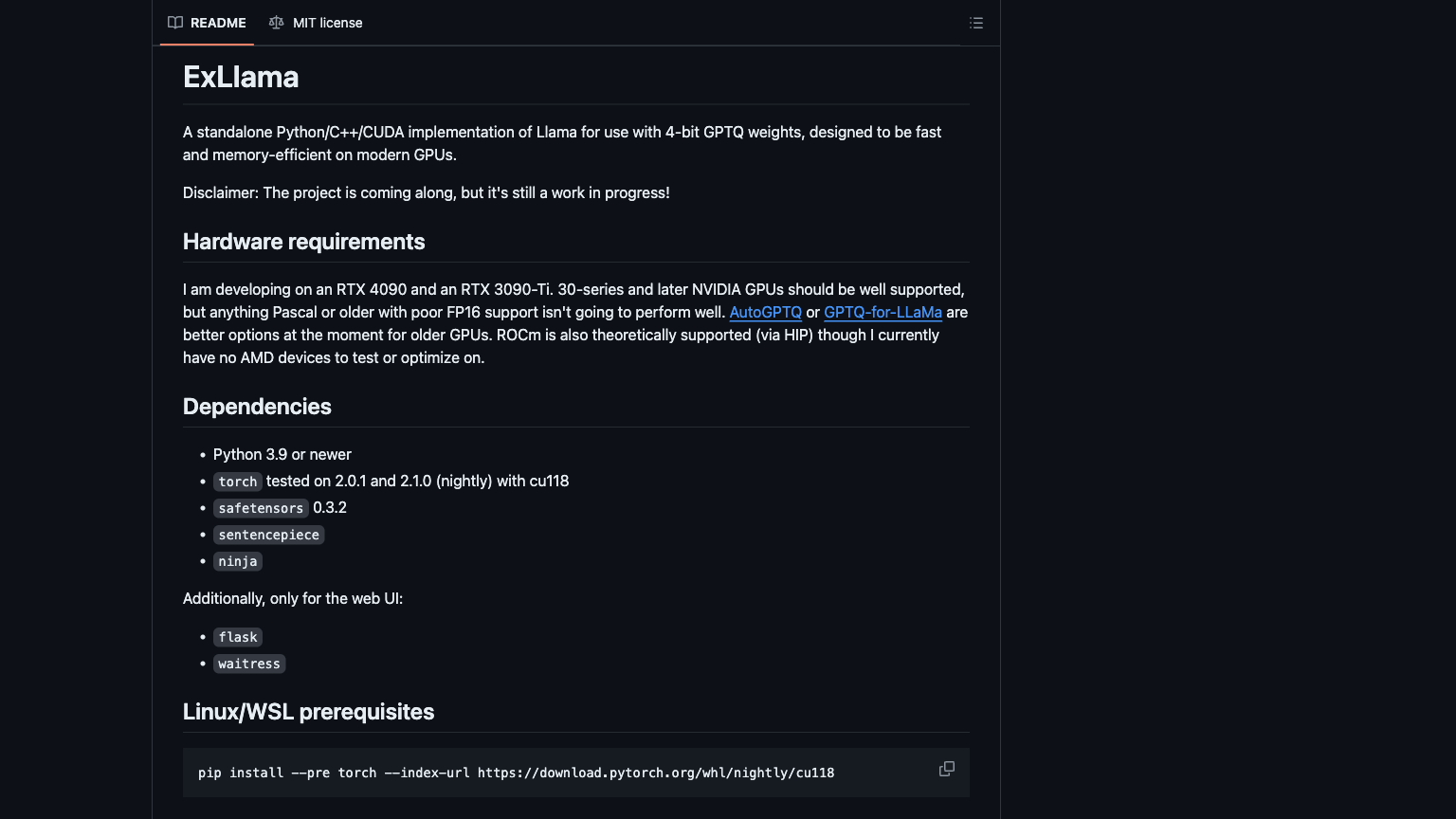This screenshot has width=1456, height=819.
Task: Click the book icon beside README
Action: pyautogui.click(x=175, y=23)
